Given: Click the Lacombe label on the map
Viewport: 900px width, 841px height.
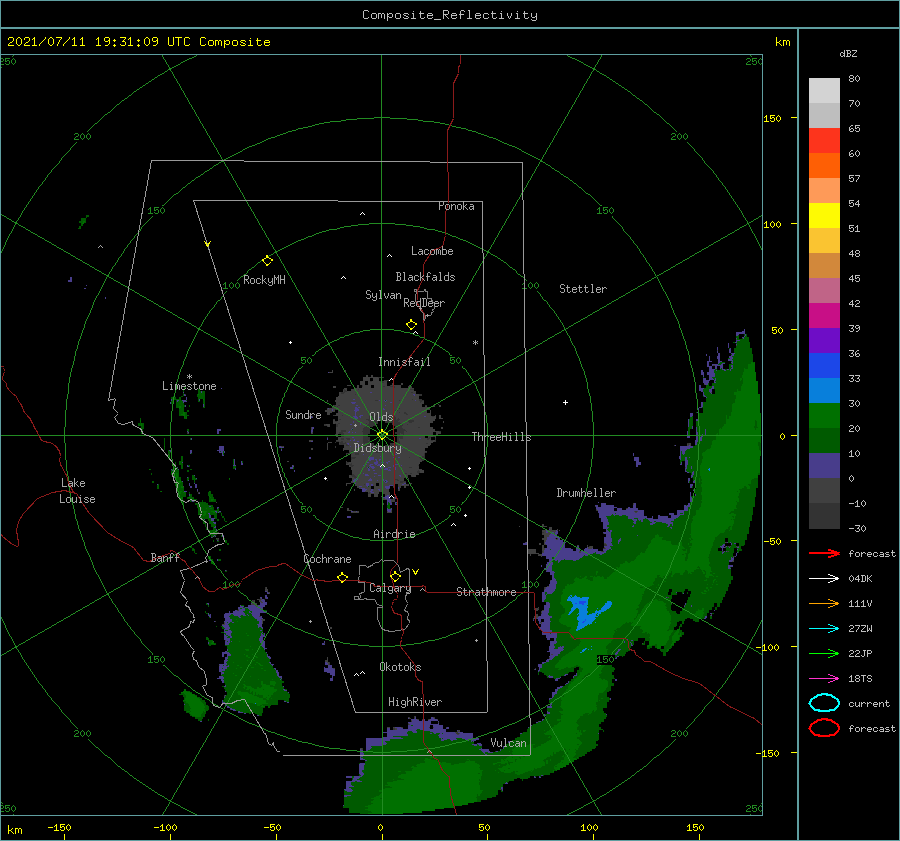Looking at the screenshot, I should pos(432,251).
